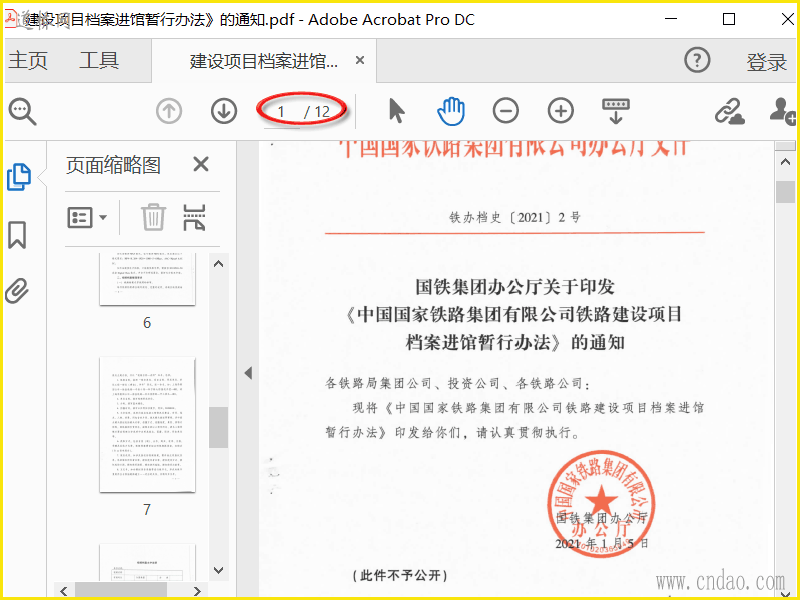
Task: Select the arrow selection tool
Action: click(396, 111)
